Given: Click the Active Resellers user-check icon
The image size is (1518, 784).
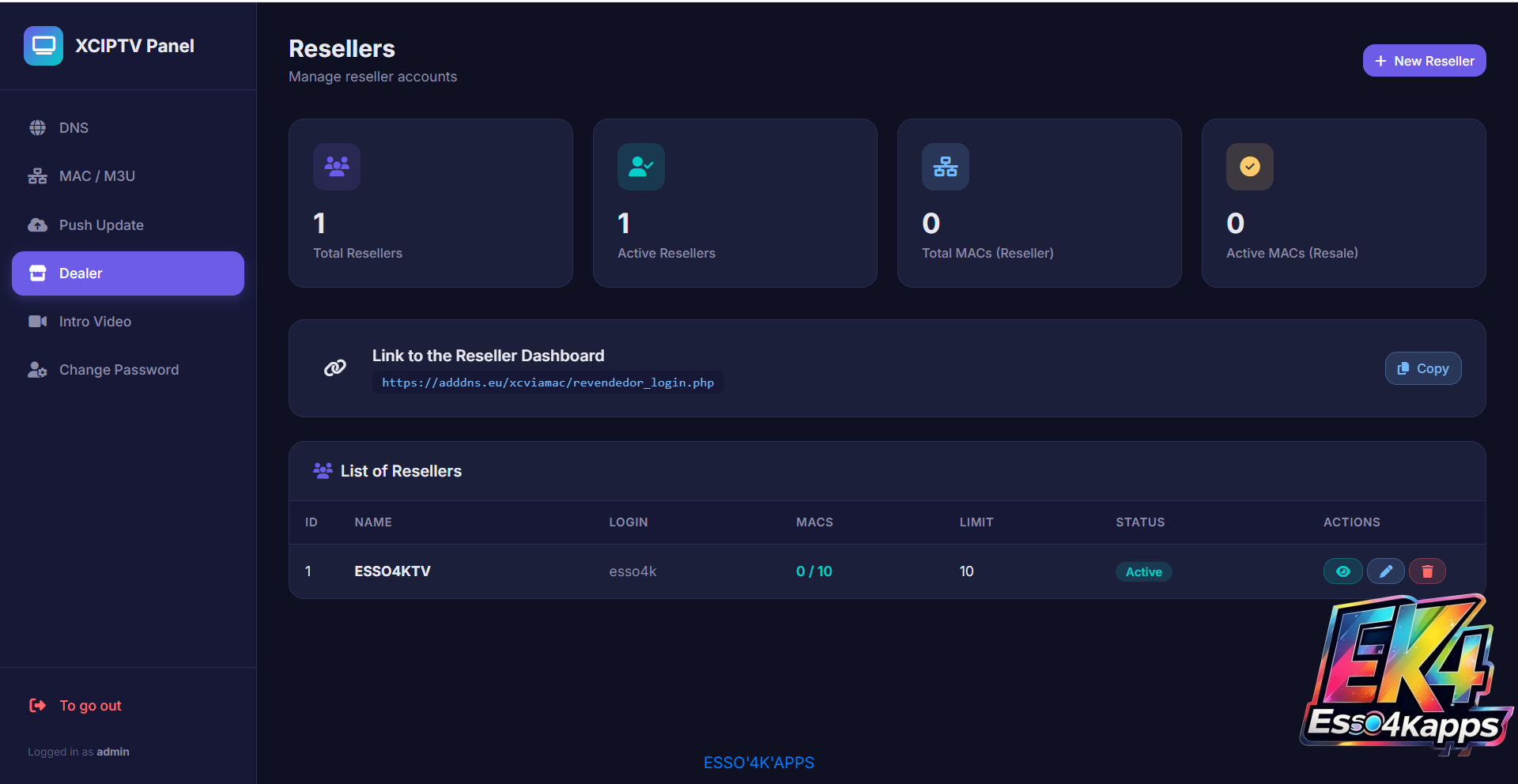Looking at the screenshot, I should [x=641, y=167].
